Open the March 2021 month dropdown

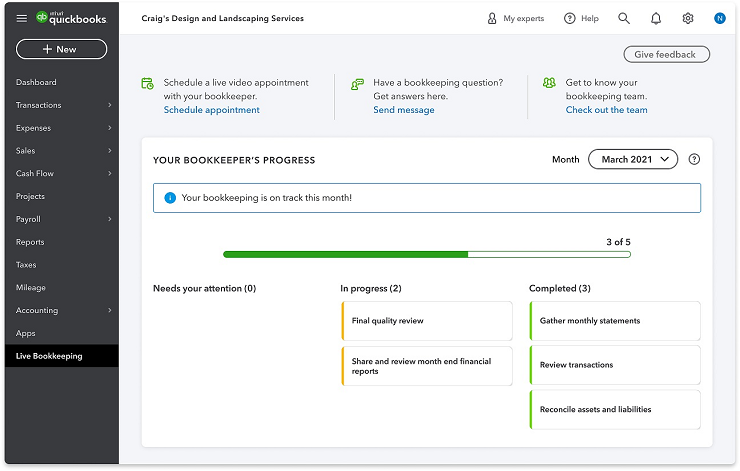[x=633, y=159]
